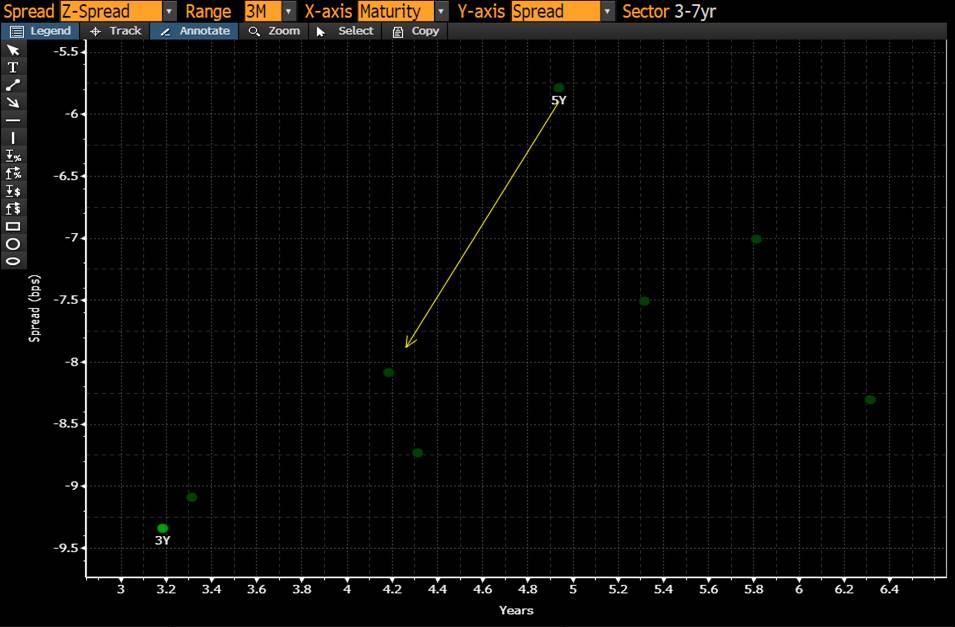The height and width of the screenshot is (627, 955).
Task: Select the ellipse shape tool
Action: pos(13,261)
